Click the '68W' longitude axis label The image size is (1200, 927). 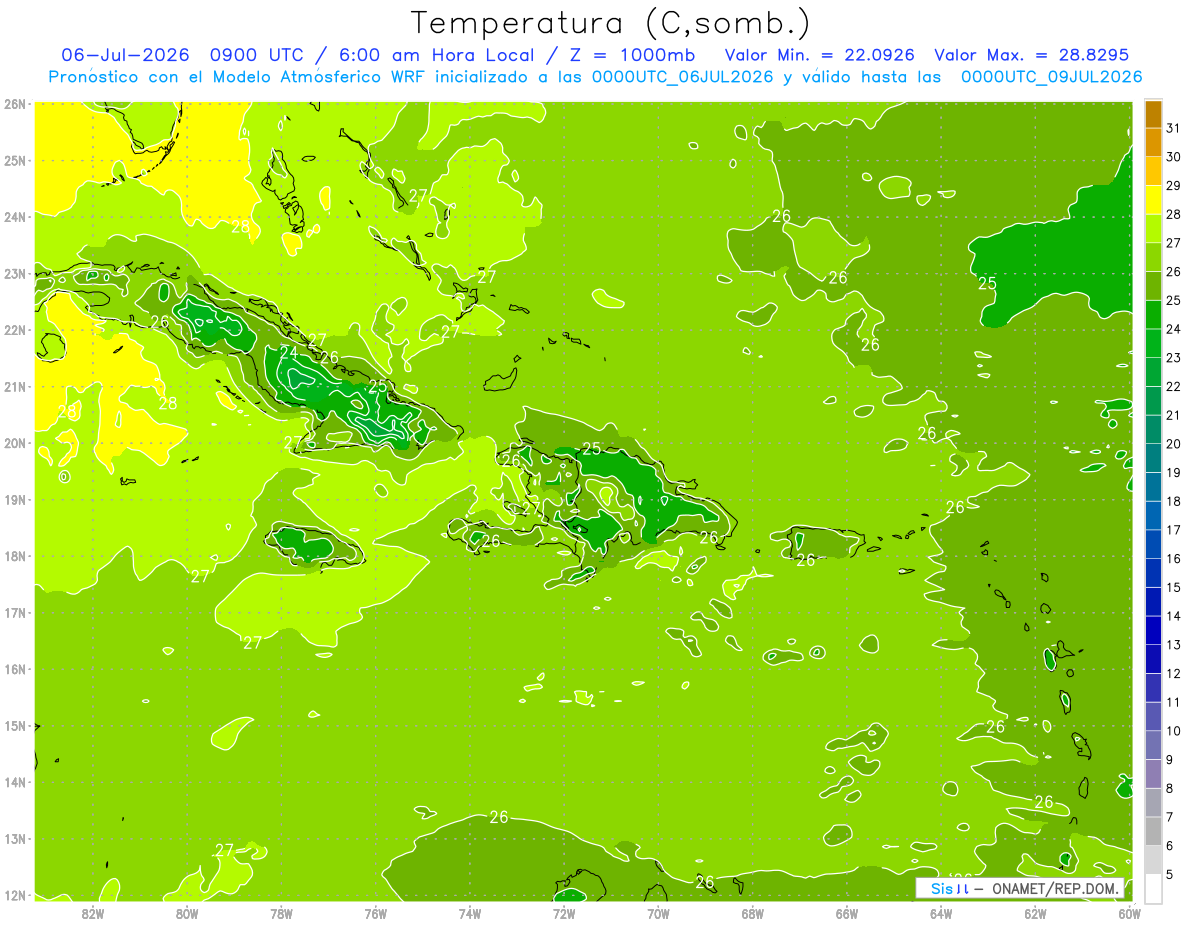(x=753, y=913)
